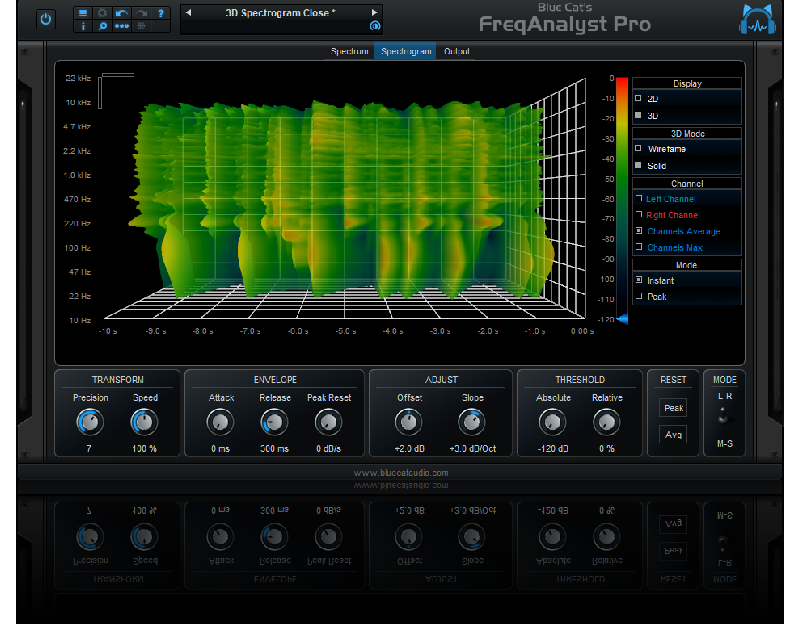Image resolution: width=800 pixels, height=624 pixels.
Task: Click the Slope knob
Action: pos(472,422)
